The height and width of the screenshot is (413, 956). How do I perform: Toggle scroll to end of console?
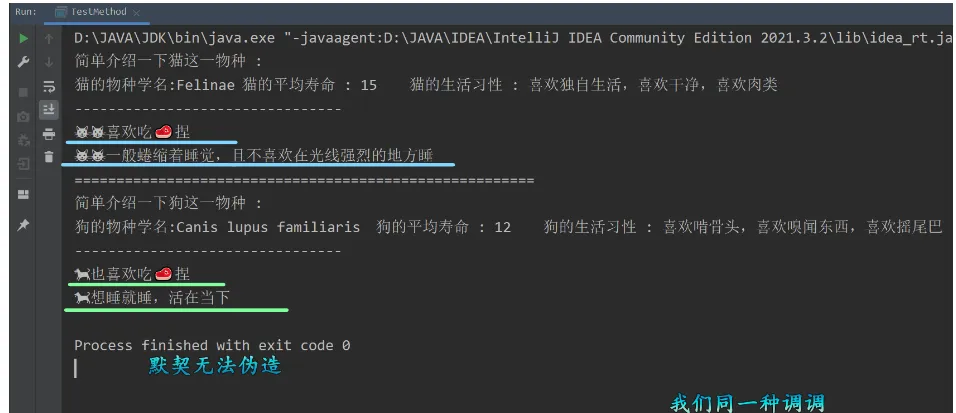(x=49, y=110)
